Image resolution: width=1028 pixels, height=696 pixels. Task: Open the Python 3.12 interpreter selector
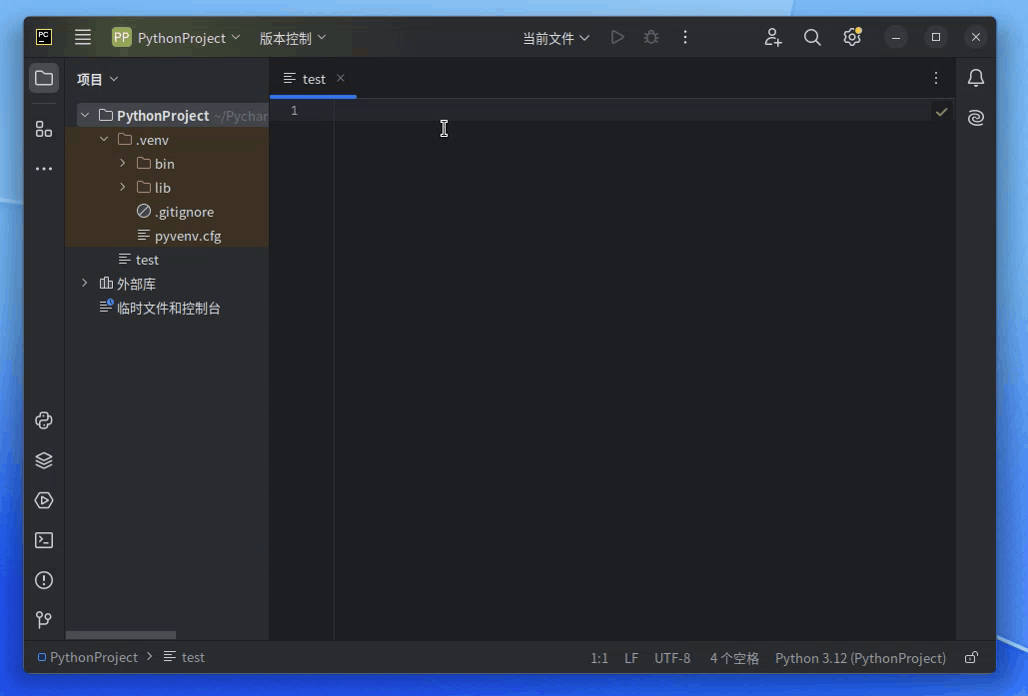[860, 658]
